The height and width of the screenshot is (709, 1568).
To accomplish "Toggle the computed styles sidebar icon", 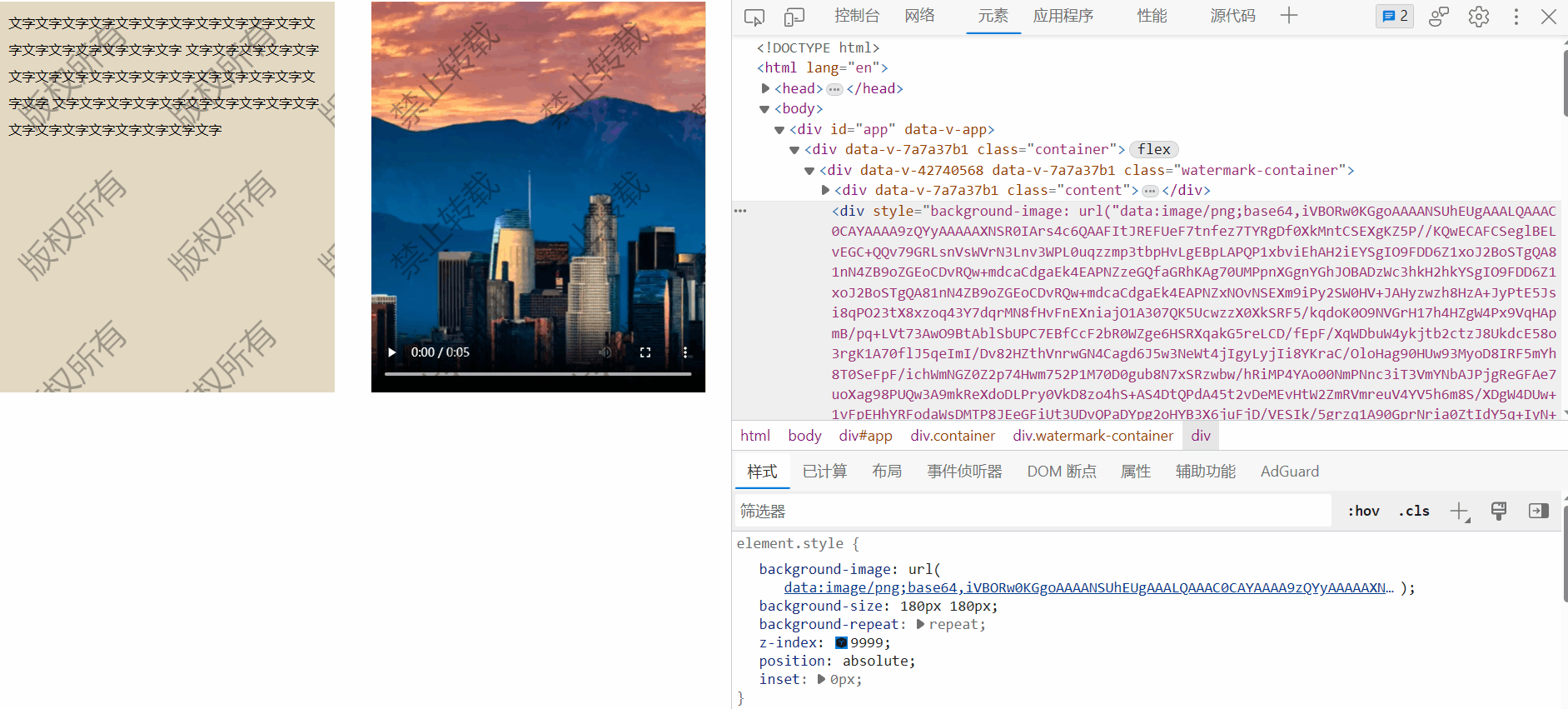I will (1539, 511).
